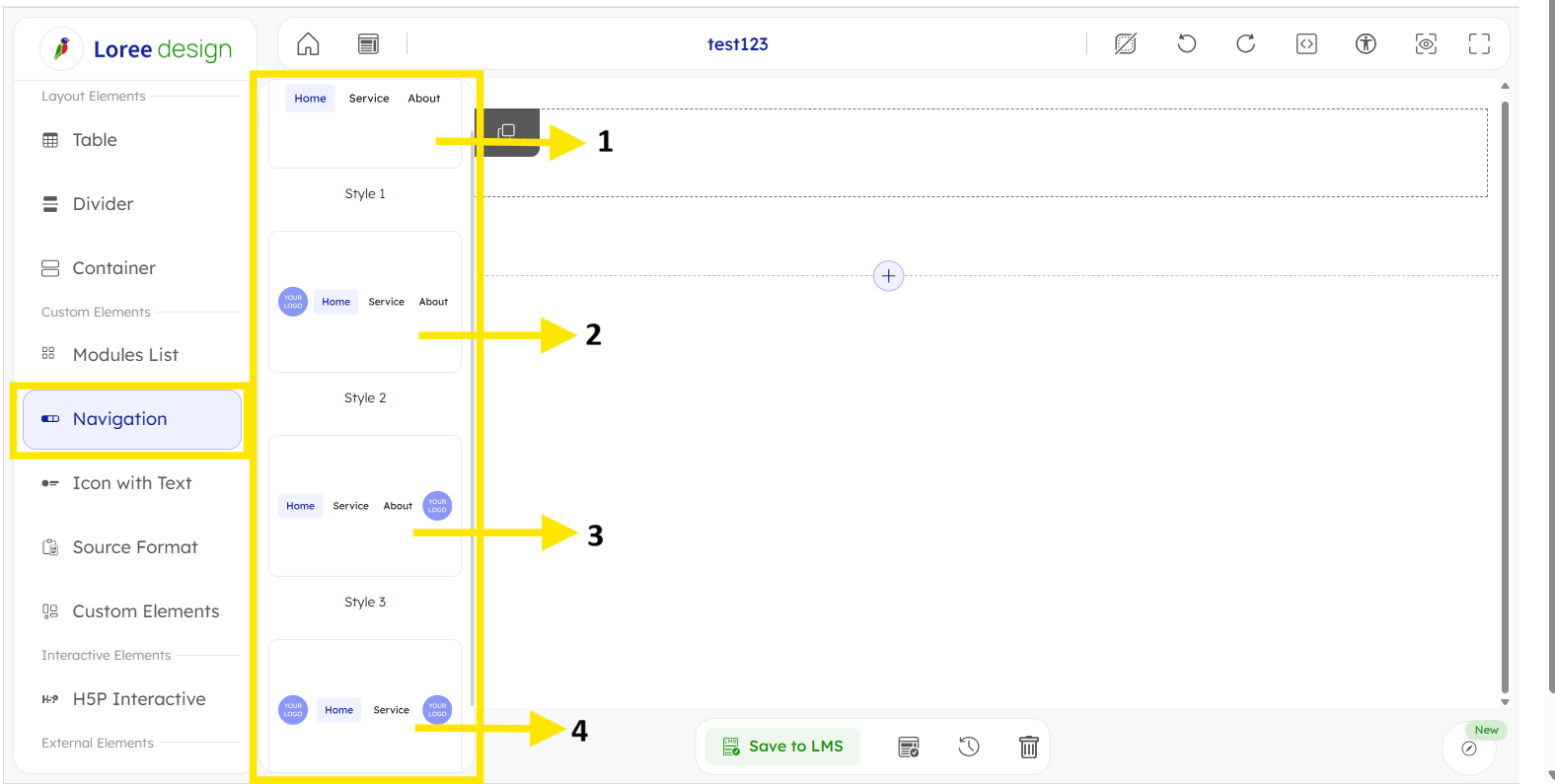
Task: Pick the Style 3 navigation layout
Action: pyautogui.click(x=365, y=506)
